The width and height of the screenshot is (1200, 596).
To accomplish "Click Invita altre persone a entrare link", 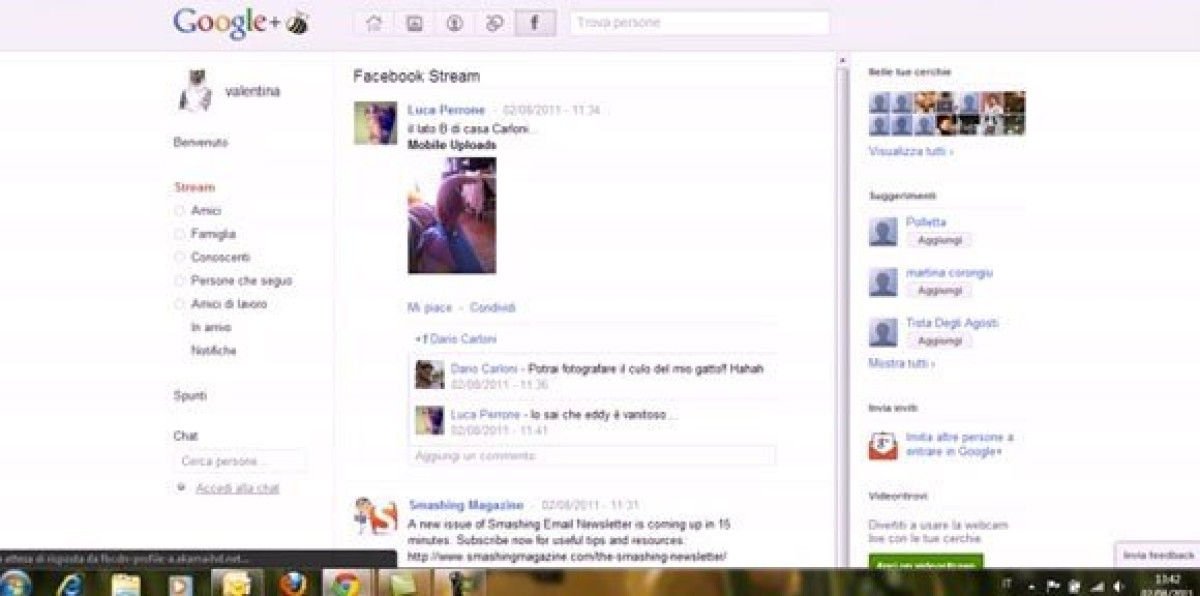I will coord(960,444).
